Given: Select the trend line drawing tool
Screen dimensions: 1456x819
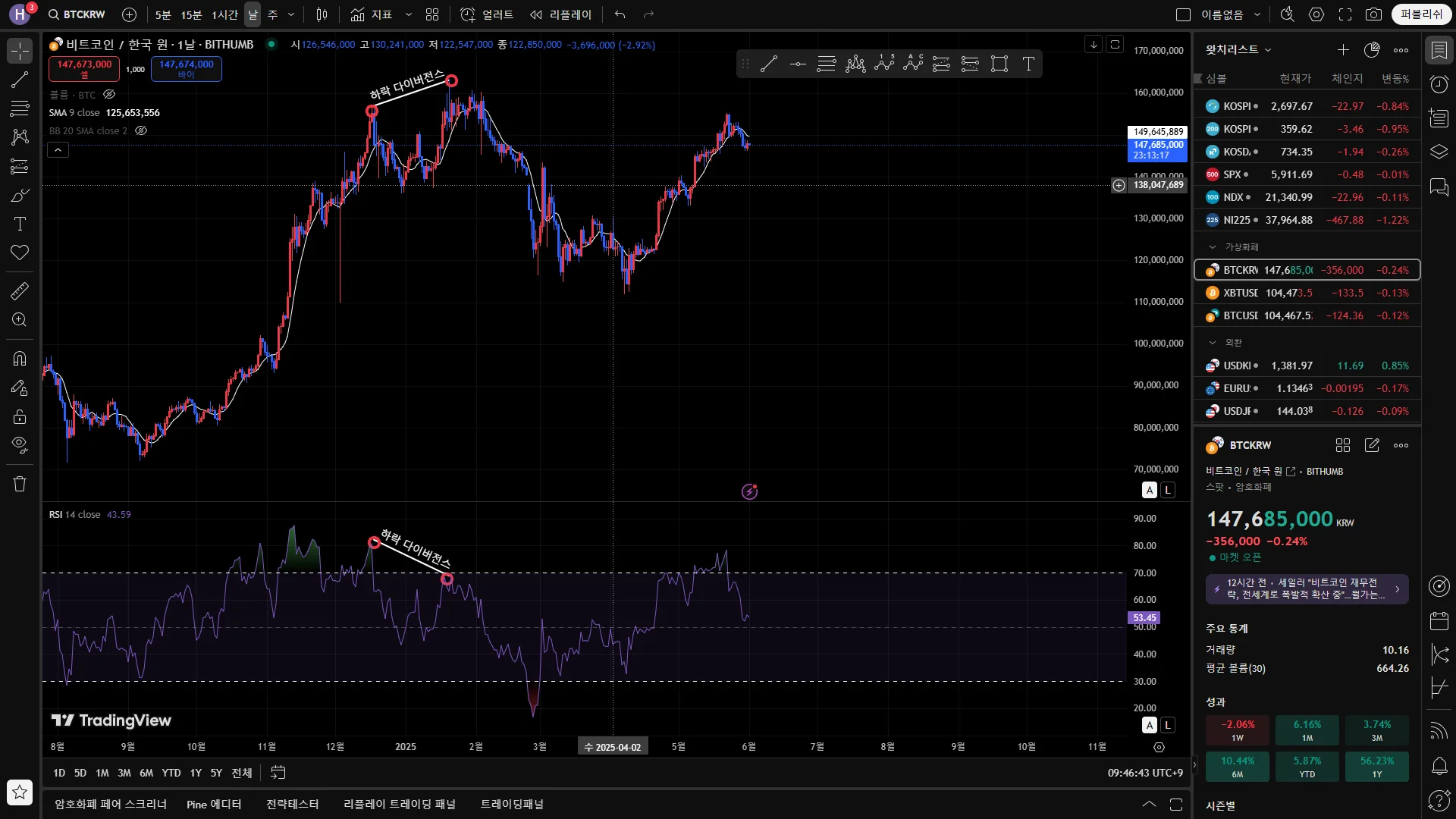Looking at the screenshot, I should (x=20, y=80).
